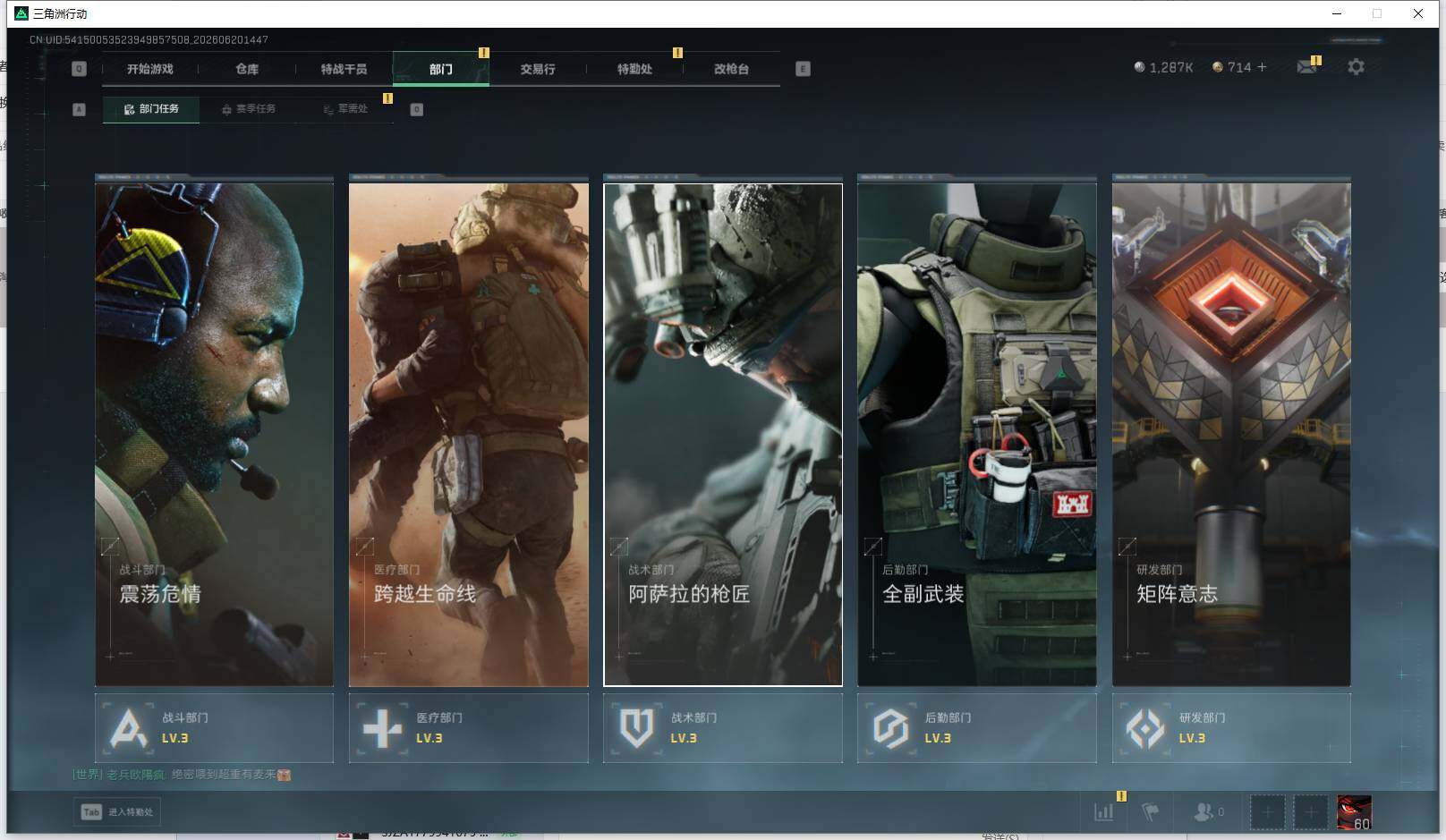The width and height of the screenshot is (1446, 840).
Task: Click the 战斗部门 LV.3 button
Action: [214, 728]
